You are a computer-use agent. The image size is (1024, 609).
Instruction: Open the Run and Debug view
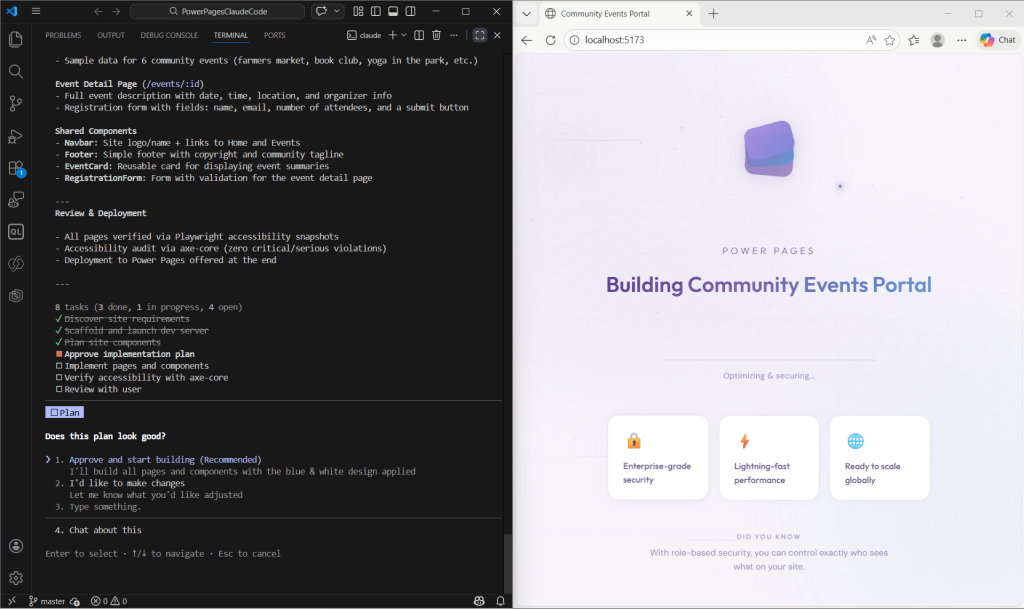tap(15, 136)
